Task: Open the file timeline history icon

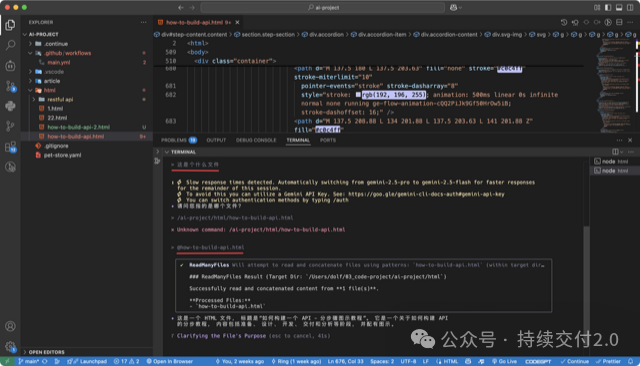Action: (x=564, y=22)
